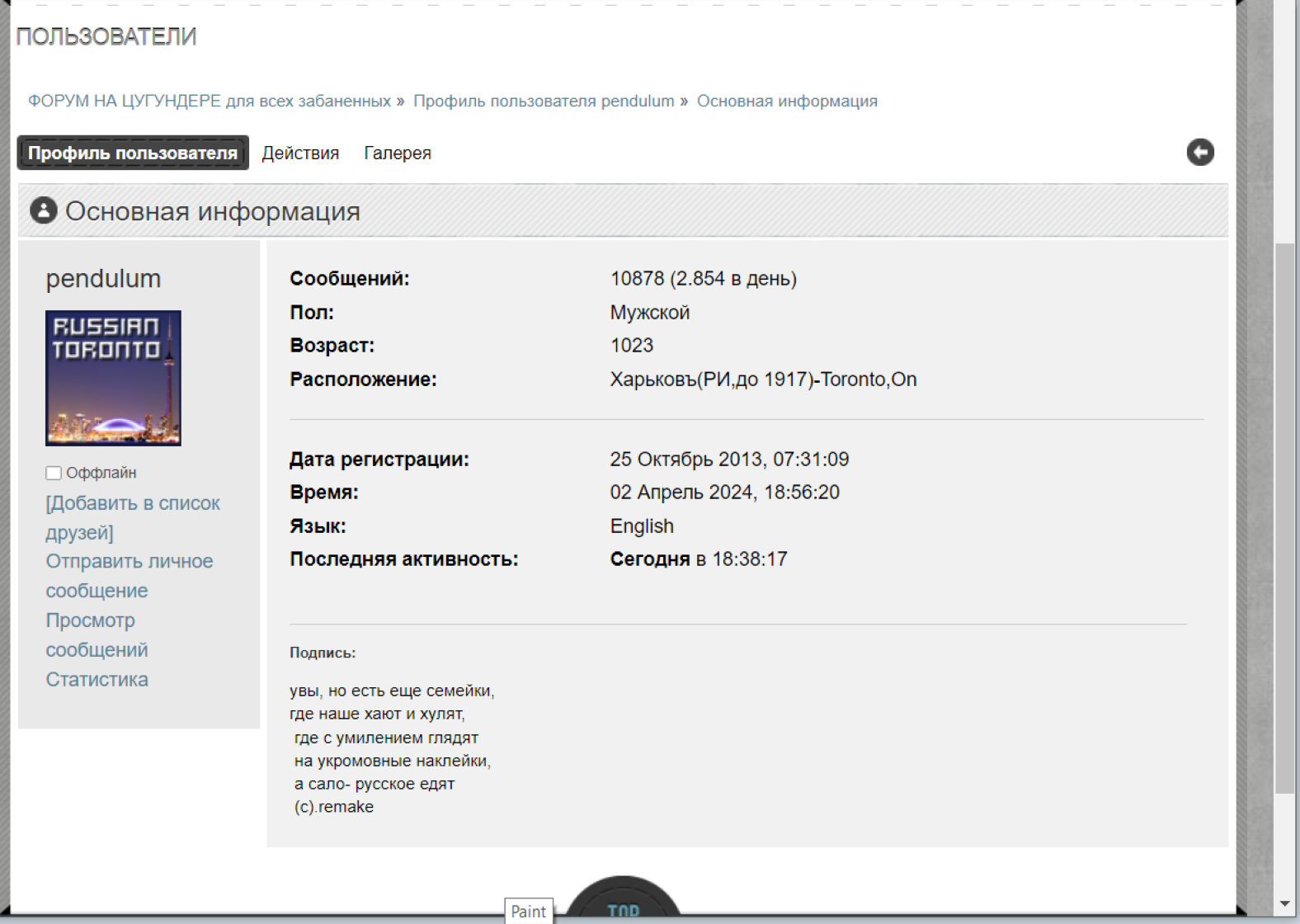Click the signature line (c).remake
The image size is (1300, 924).
pyautogui.click(x=334, y=807)
